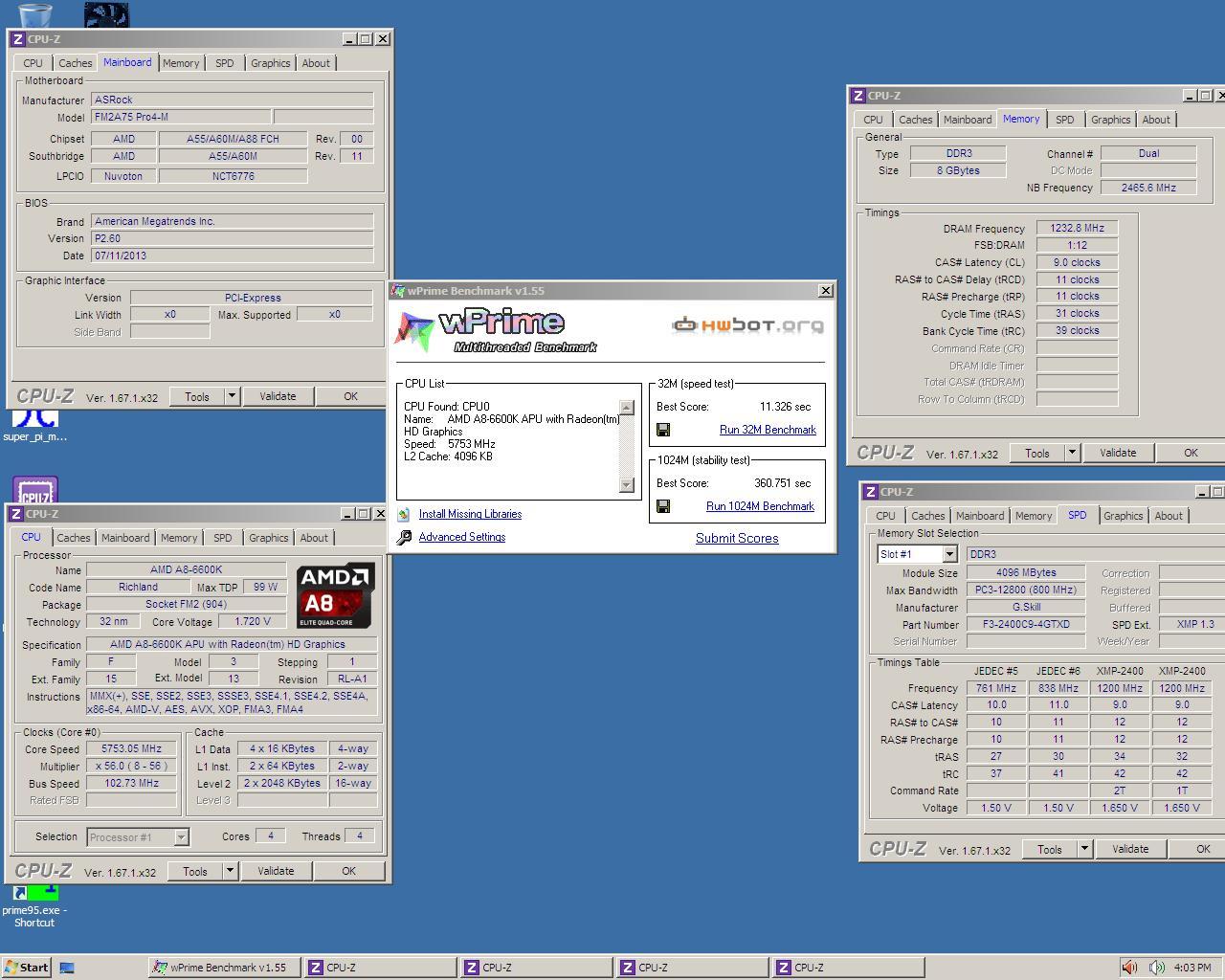Click the Advanced Settings wrench icon
Screen dimensions: 1225x980
404,537
